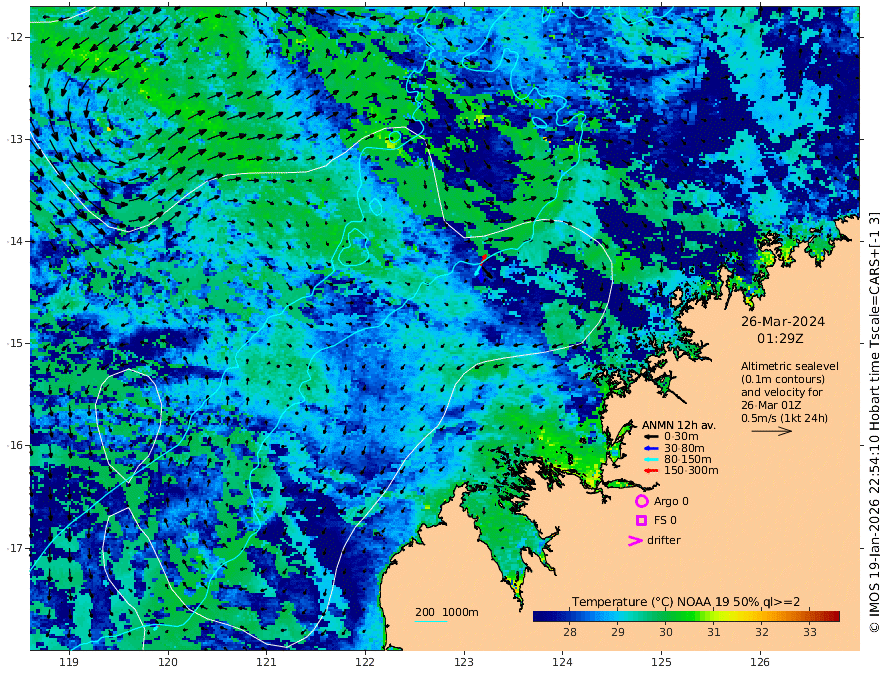Select the magenta drifter chevron symbol
880x680 pixels.
635,540
